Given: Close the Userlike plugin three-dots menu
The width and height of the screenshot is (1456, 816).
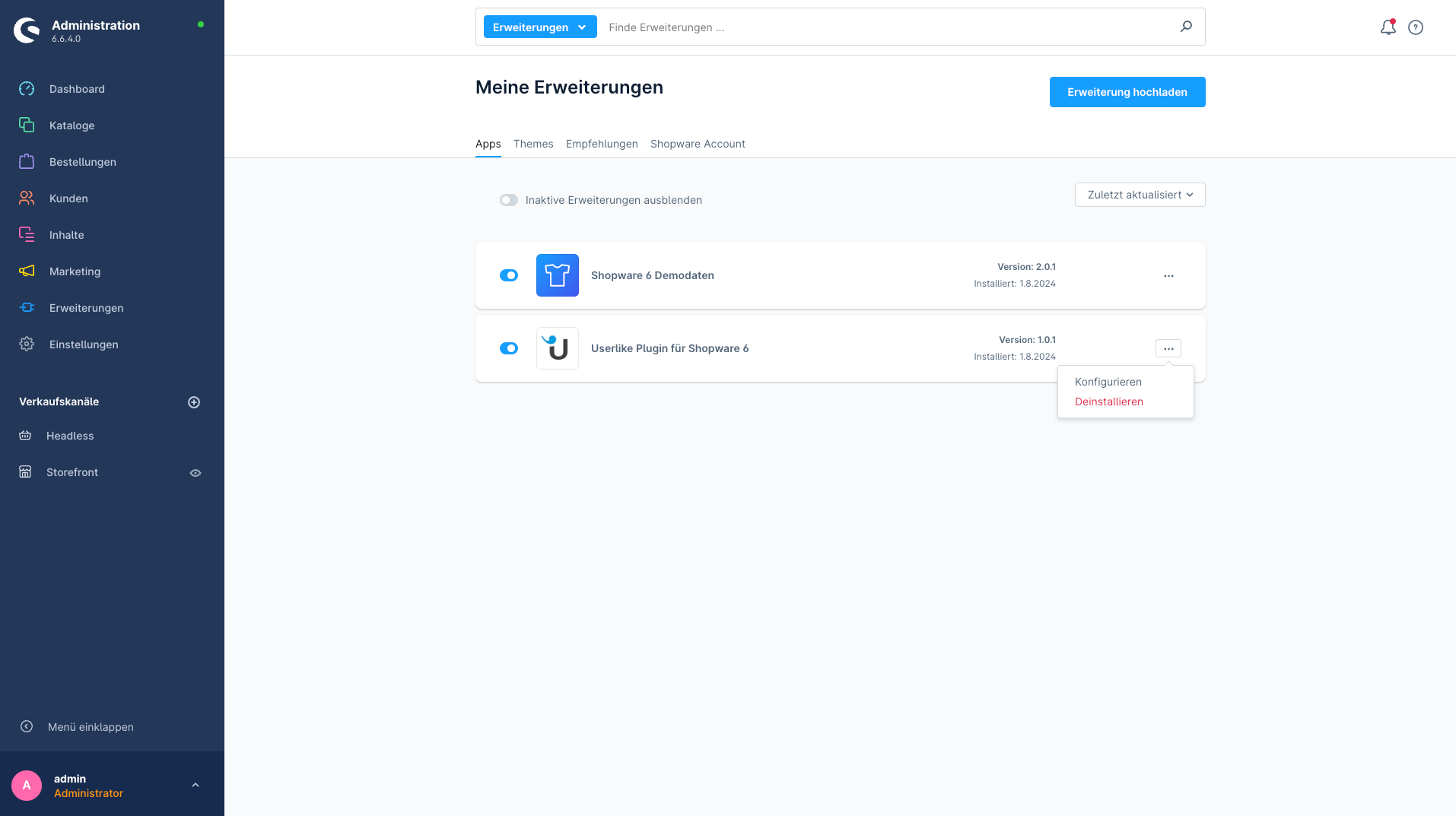Looking at the screenshot, I should tap(1168, 348).
